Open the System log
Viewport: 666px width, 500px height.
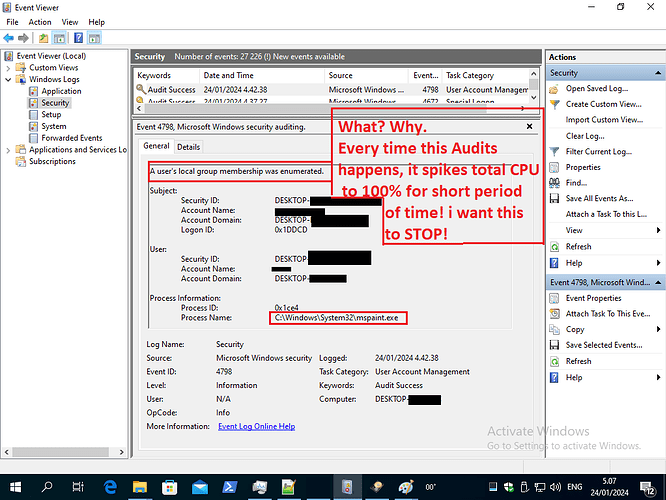click(x=54, y=126)
